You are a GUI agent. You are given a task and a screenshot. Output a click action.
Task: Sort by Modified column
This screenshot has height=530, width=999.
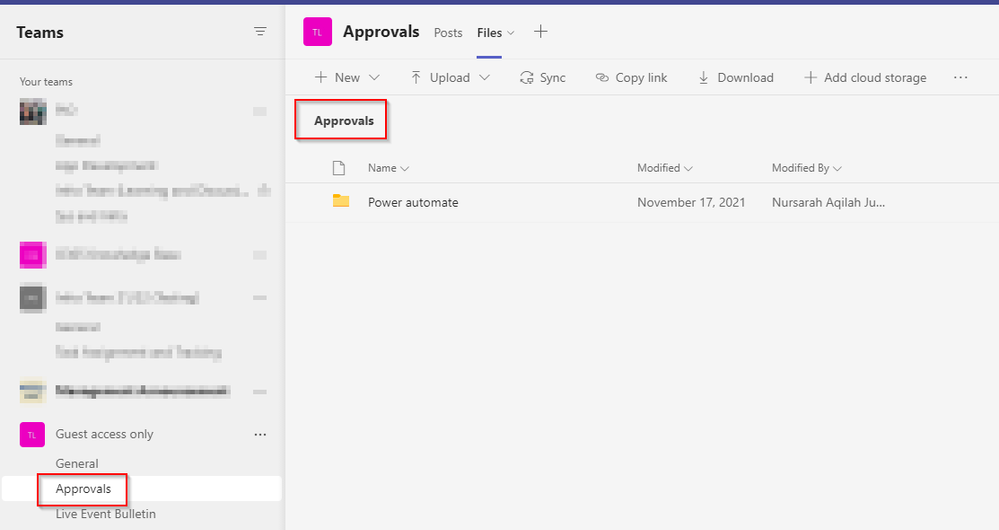pyautogui.click(x=665, y=168)
